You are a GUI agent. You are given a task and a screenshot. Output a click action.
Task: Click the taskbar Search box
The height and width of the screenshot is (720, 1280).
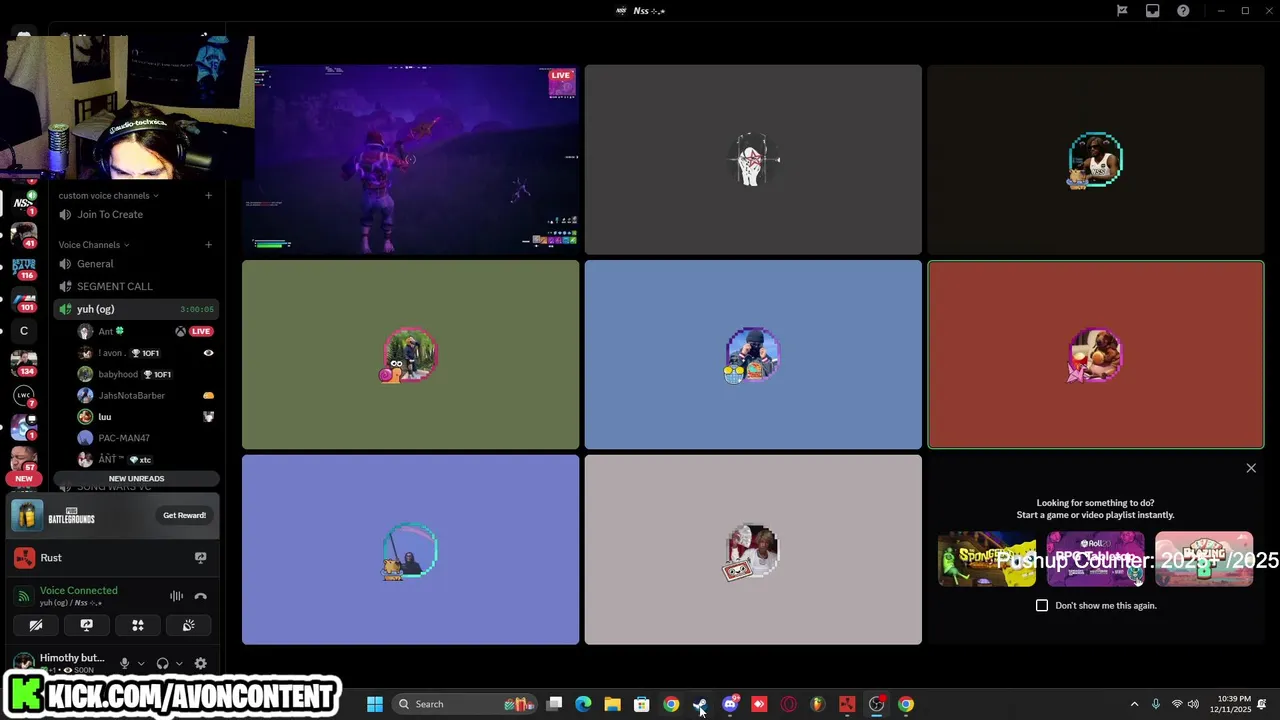click(x=462, y=704)
